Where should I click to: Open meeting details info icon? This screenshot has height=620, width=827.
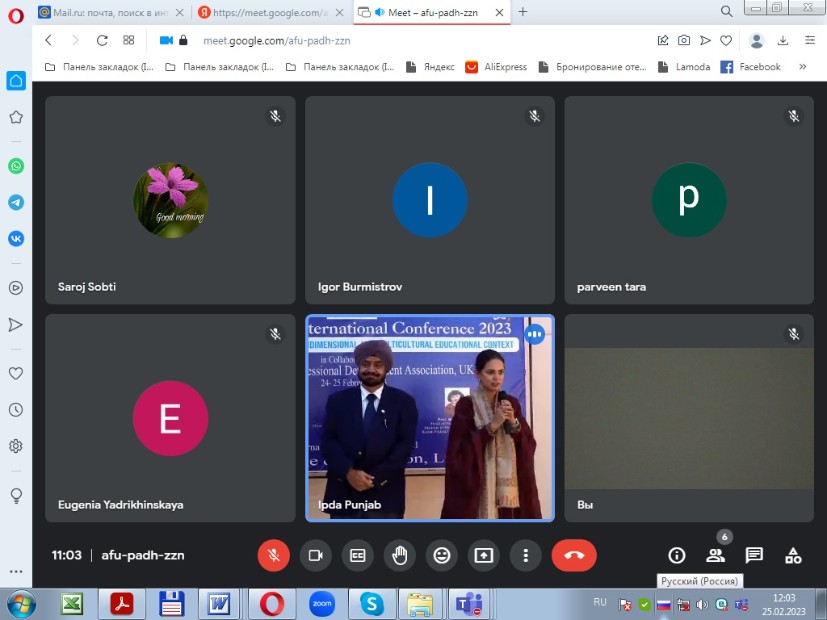[x=677, y=555]
